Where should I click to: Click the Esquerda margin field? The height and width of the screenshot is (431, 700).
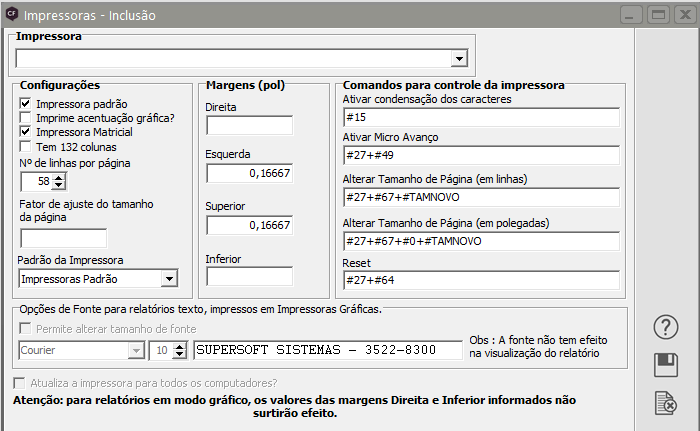(x=249, y=175)
